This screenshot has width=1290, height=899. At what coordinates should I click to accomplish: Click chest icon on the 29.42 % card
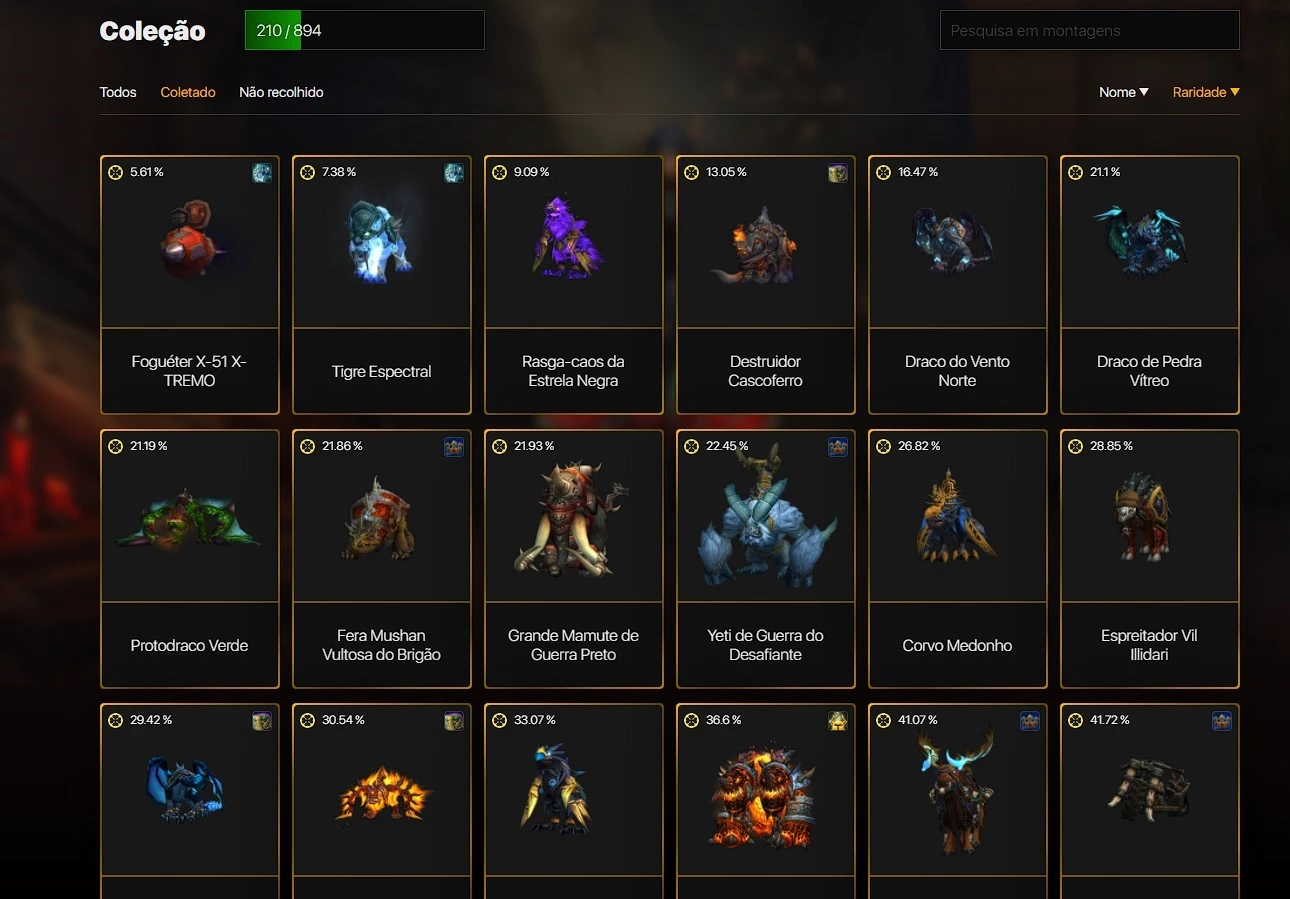pos(262,721)
